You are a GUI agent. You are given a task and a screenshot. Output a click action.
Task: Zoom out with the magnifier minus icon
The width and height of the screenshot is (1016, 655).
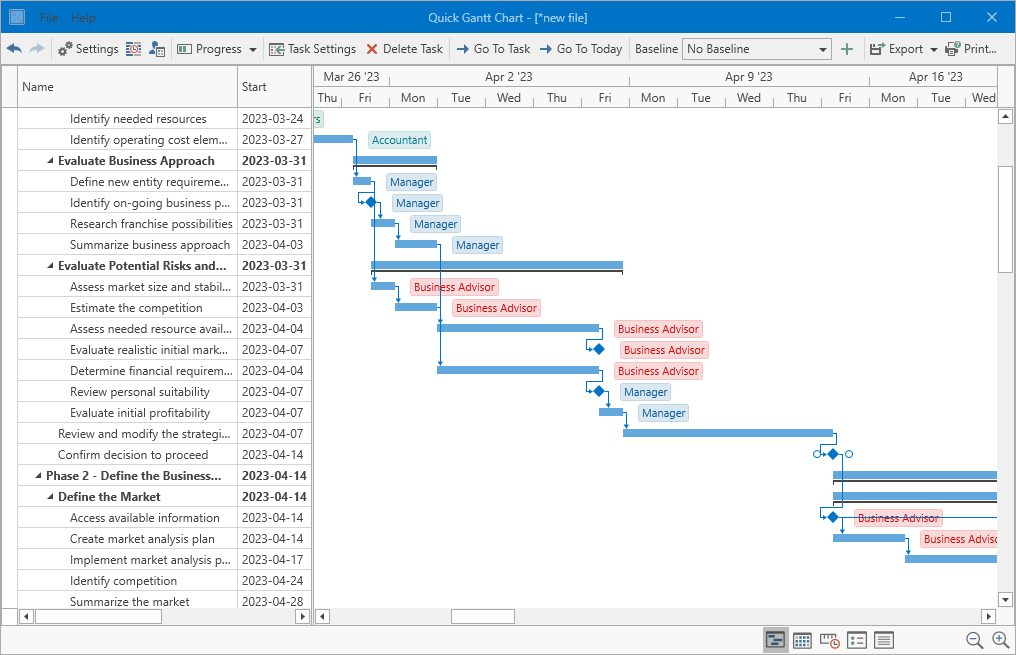pos(974,640)
